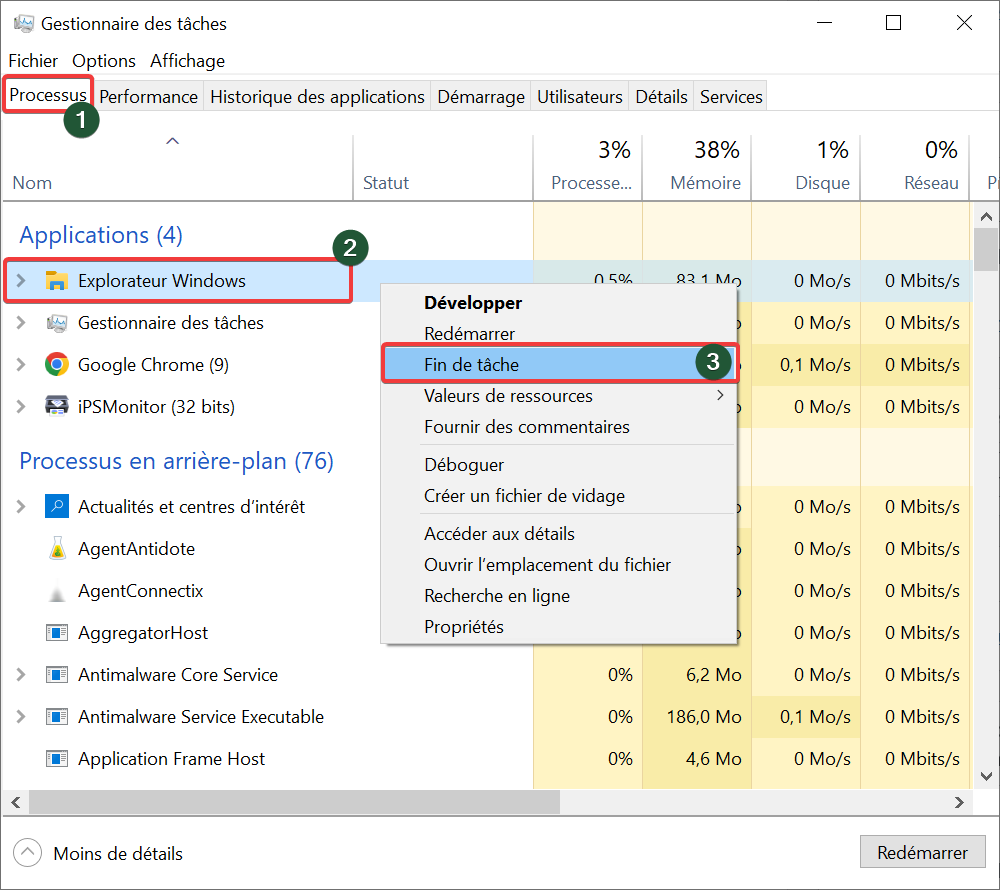Switch to Historique des applications tab
The image size is (1000, 890).
pos(317,96)
